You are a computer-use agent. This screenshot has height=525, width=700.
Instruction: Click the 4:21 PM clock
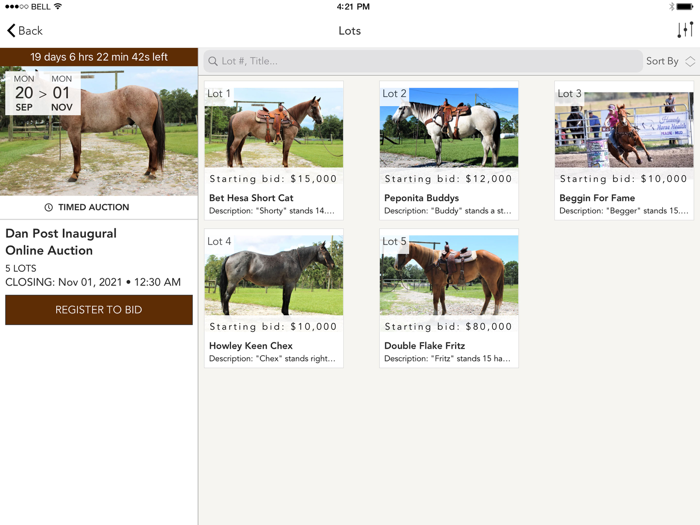353,6
